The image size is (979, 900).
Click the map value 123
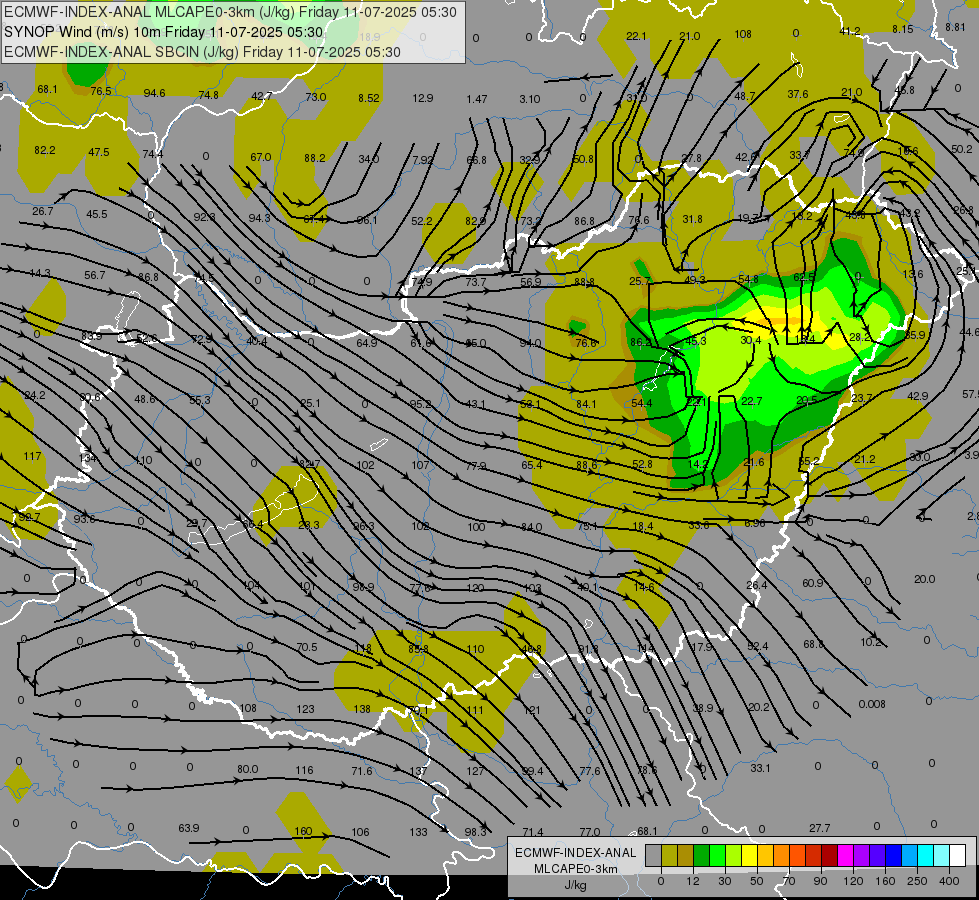pos(305,709)
